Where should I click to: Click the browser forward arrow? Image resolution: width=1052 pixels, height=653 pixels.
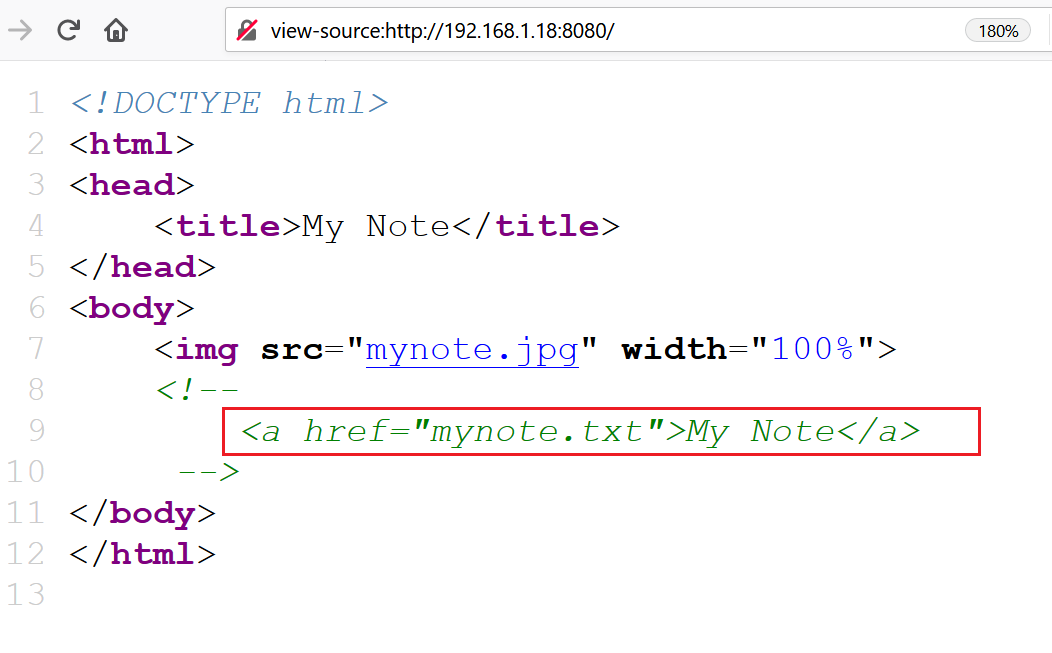coord(20,30)
